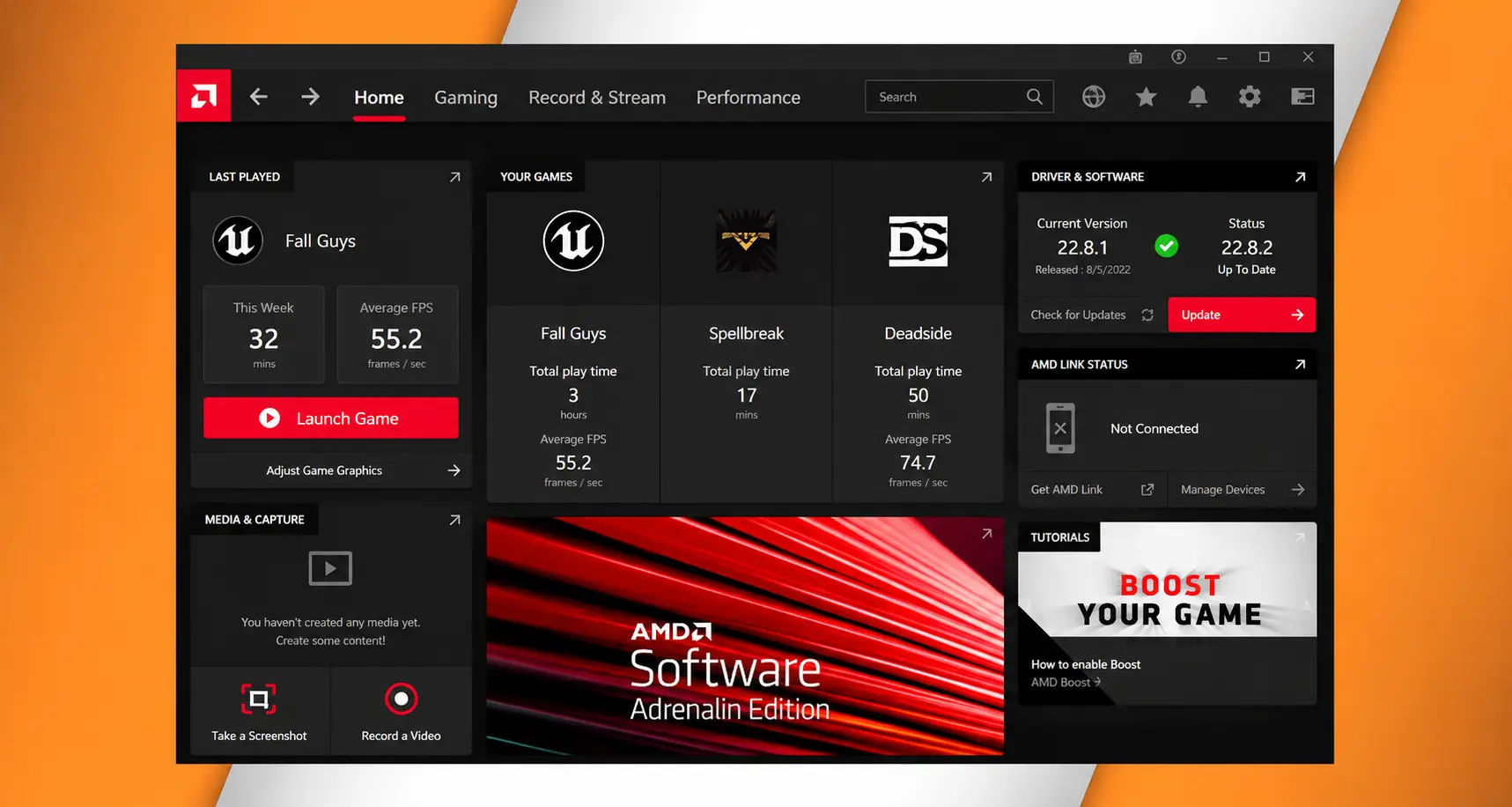This screenshot has height=807, width=1512.
Task: Click the bug report icon in title bar
Action: click(x=1135, y=57)
